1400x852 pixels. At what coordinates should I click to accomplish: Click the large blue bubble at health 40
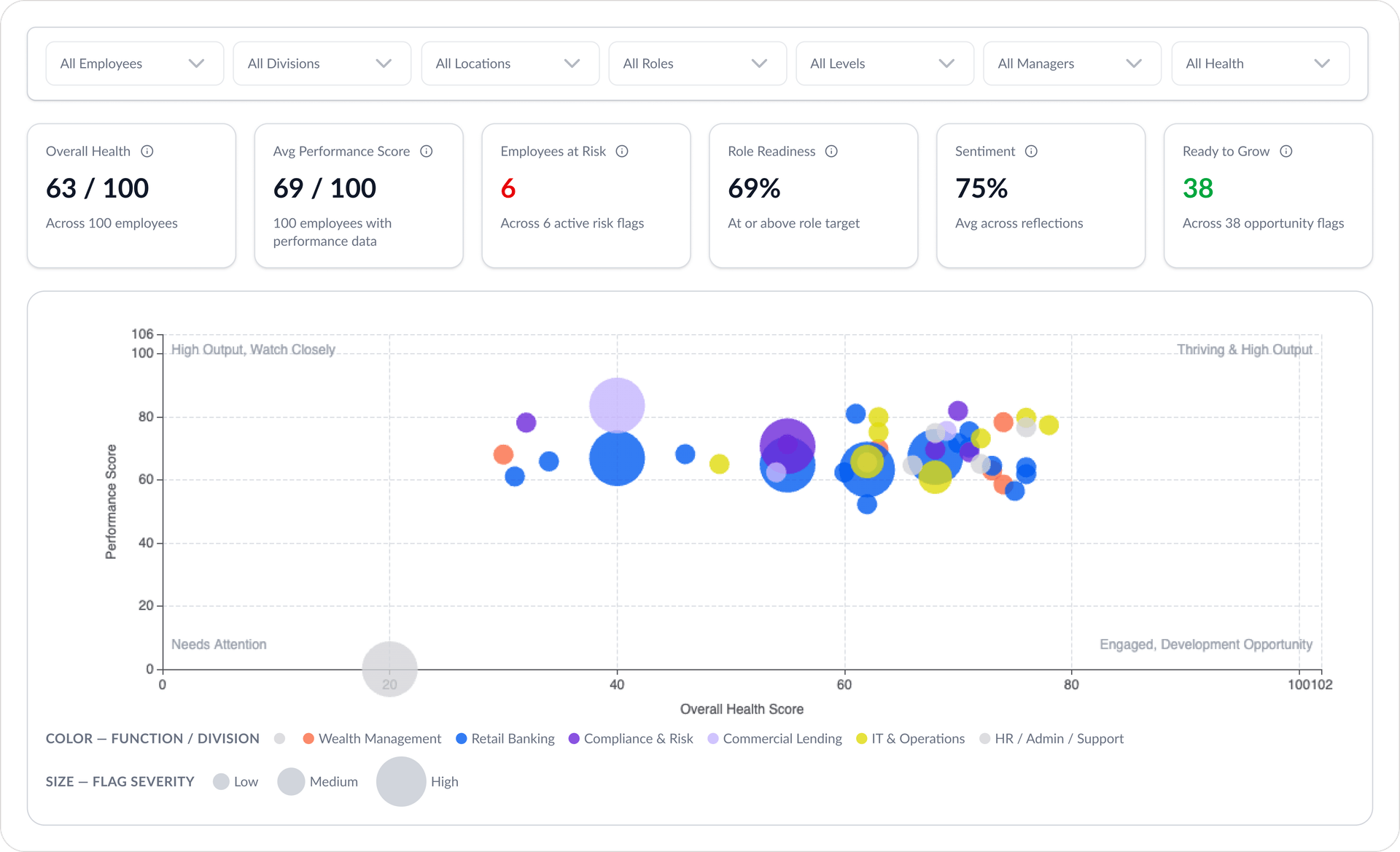(617, 458)
